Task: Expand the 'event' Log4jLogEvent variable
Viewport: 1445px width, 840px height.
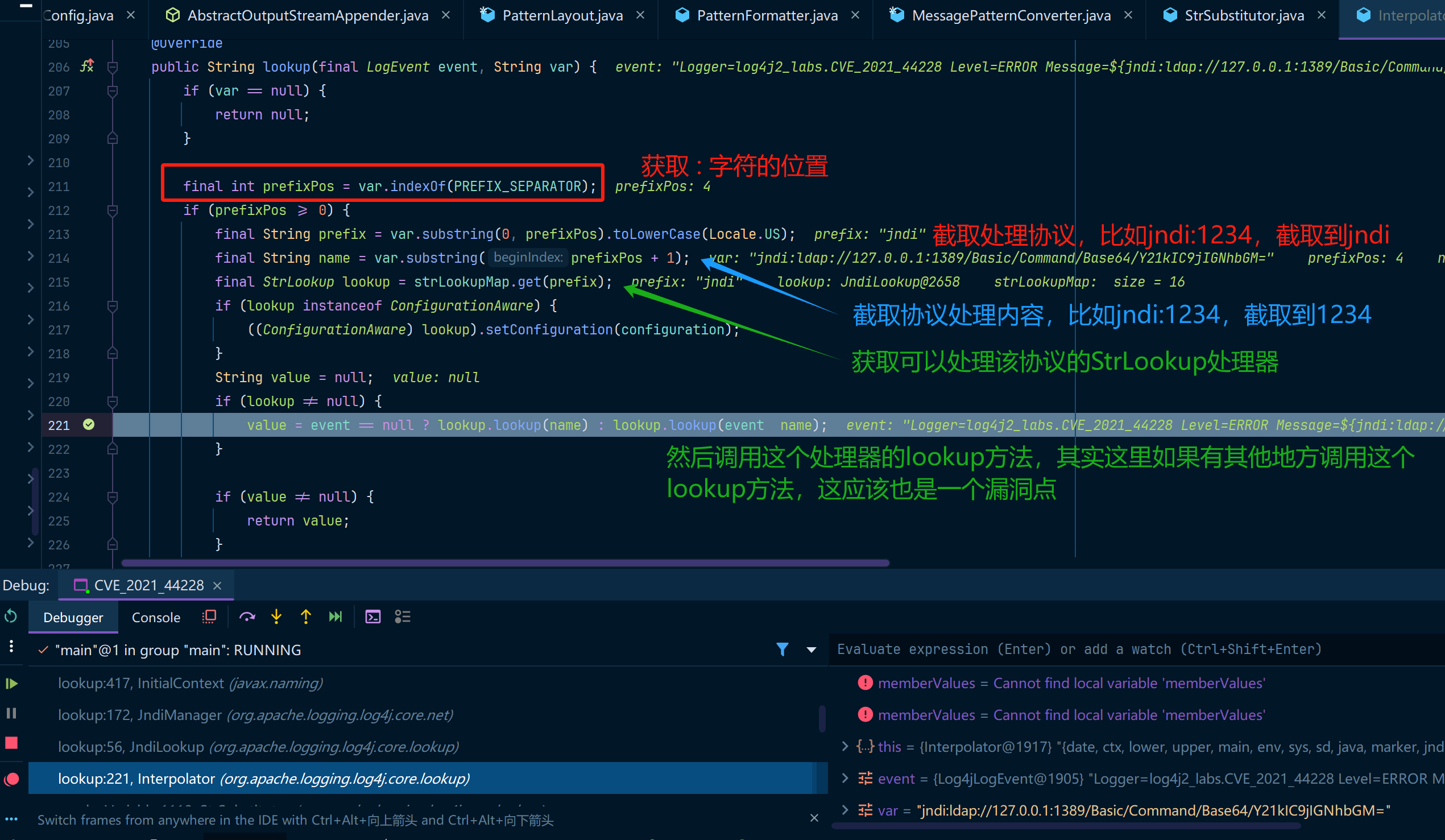Action: [x=844, y=778]
